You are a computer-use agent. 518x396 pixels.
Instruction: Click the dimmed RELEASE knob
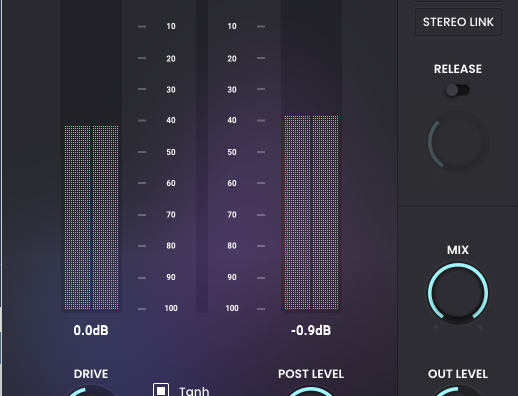click(x=458, y=142)
